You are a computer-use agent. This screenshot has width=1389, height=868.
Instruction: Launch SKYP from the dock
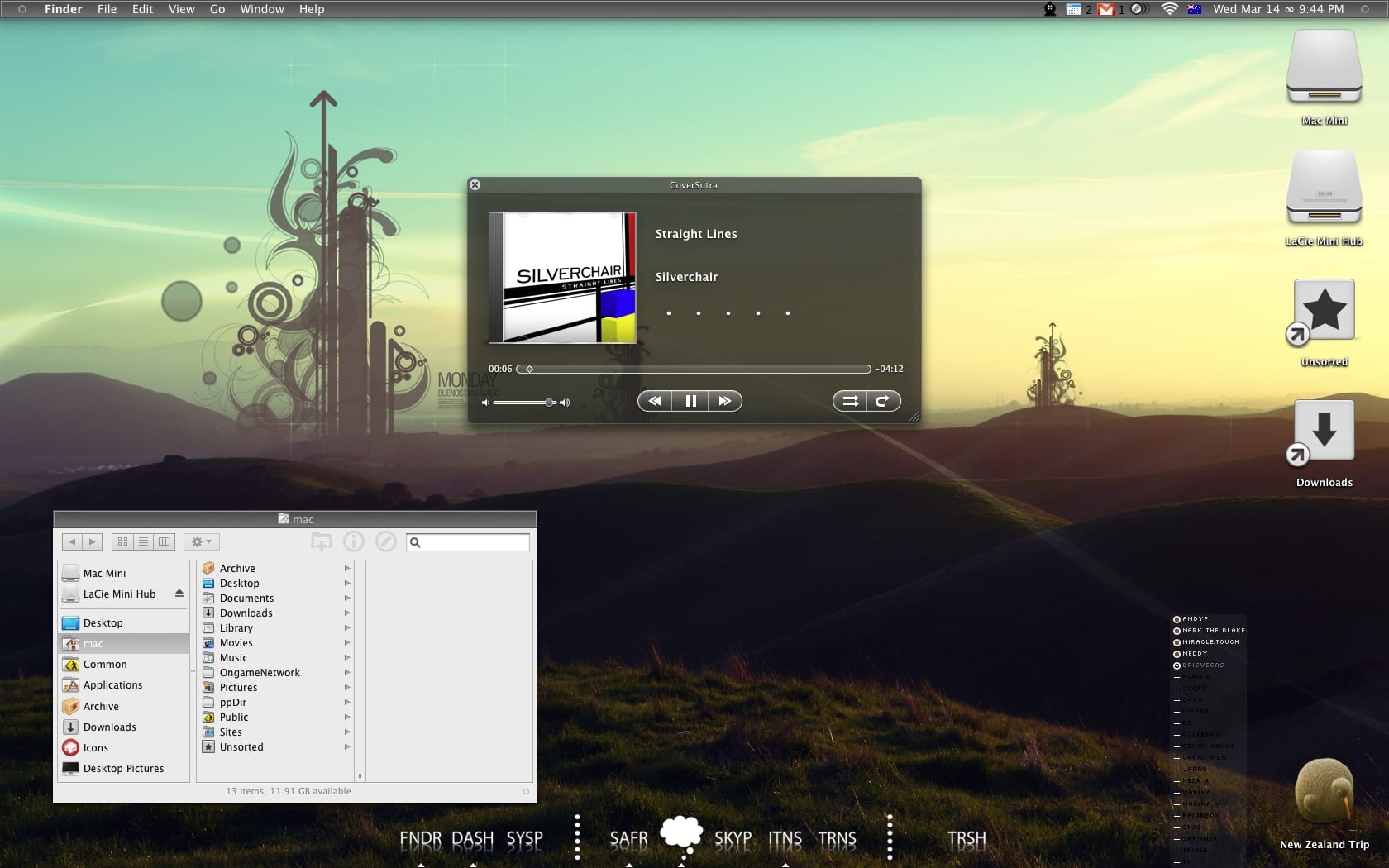tap(733, 839)
